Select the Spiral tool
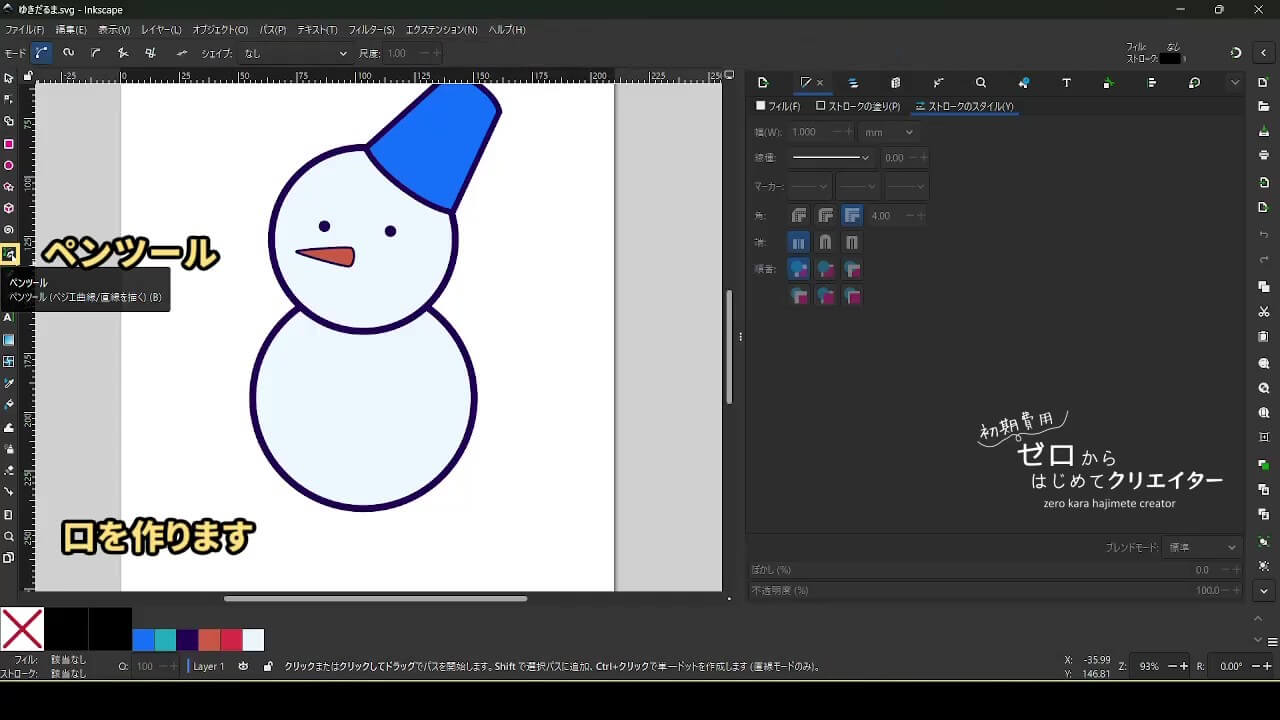 [9, 230]
